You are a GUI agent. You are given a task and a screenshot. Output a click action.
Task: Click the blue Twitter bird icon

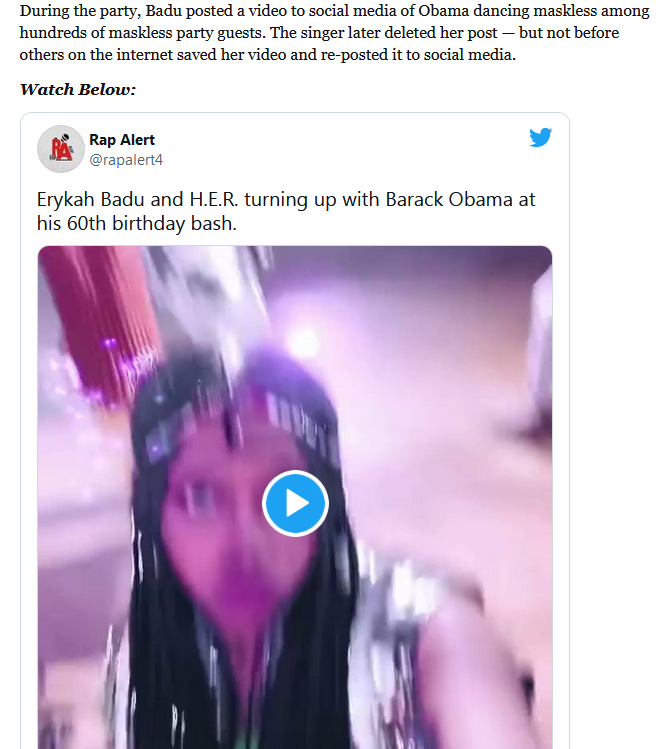pos(540,137)
